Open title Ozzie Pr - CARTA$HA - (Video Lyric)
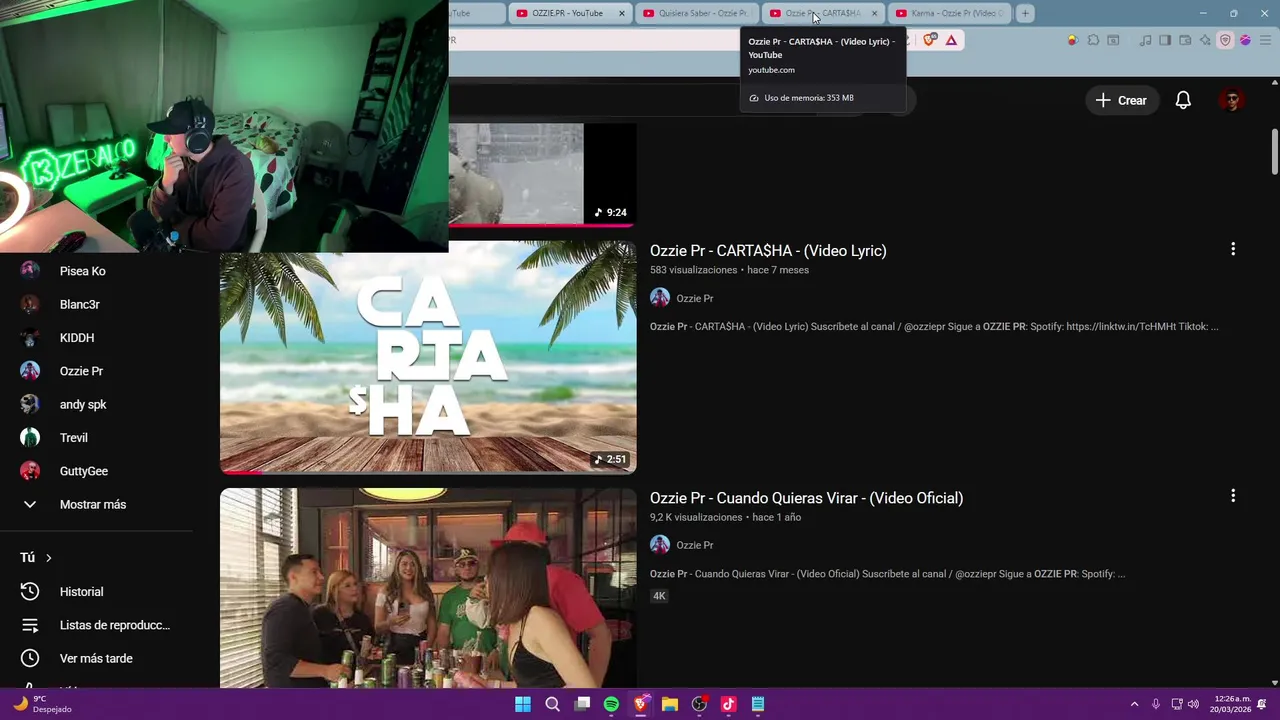Viewport: 1280px width, 720px height. click(x=768, y=251)
